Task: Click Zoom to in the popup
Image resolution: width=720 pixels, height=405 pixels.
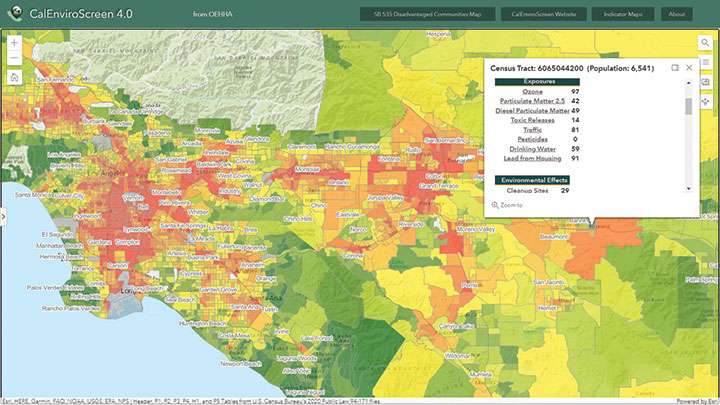Action: tap(510, 205)
